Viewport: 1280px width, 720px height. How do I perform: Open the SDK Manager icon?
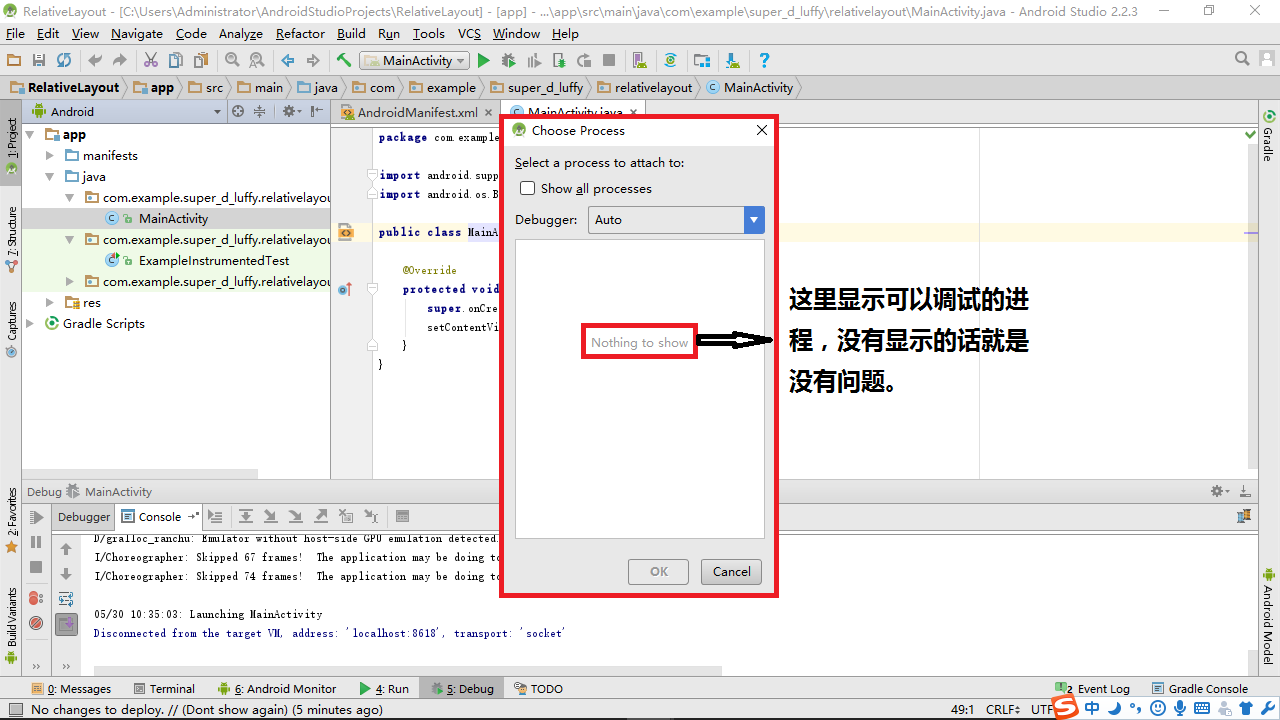(x=732, y=60)
